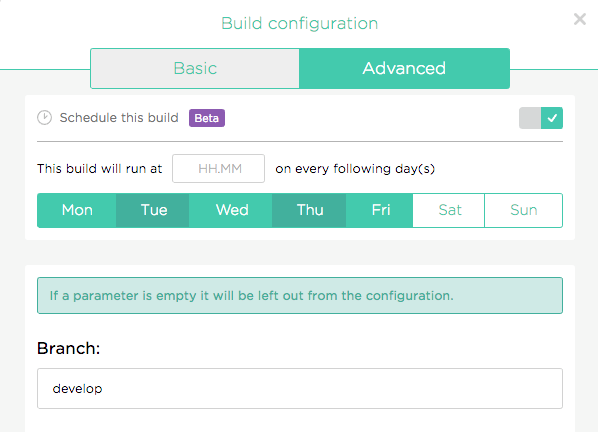Image resolution: width=598 pixels, height=432 pixels.
Task: Toggle the Thu day button
Action: (309, 210)
